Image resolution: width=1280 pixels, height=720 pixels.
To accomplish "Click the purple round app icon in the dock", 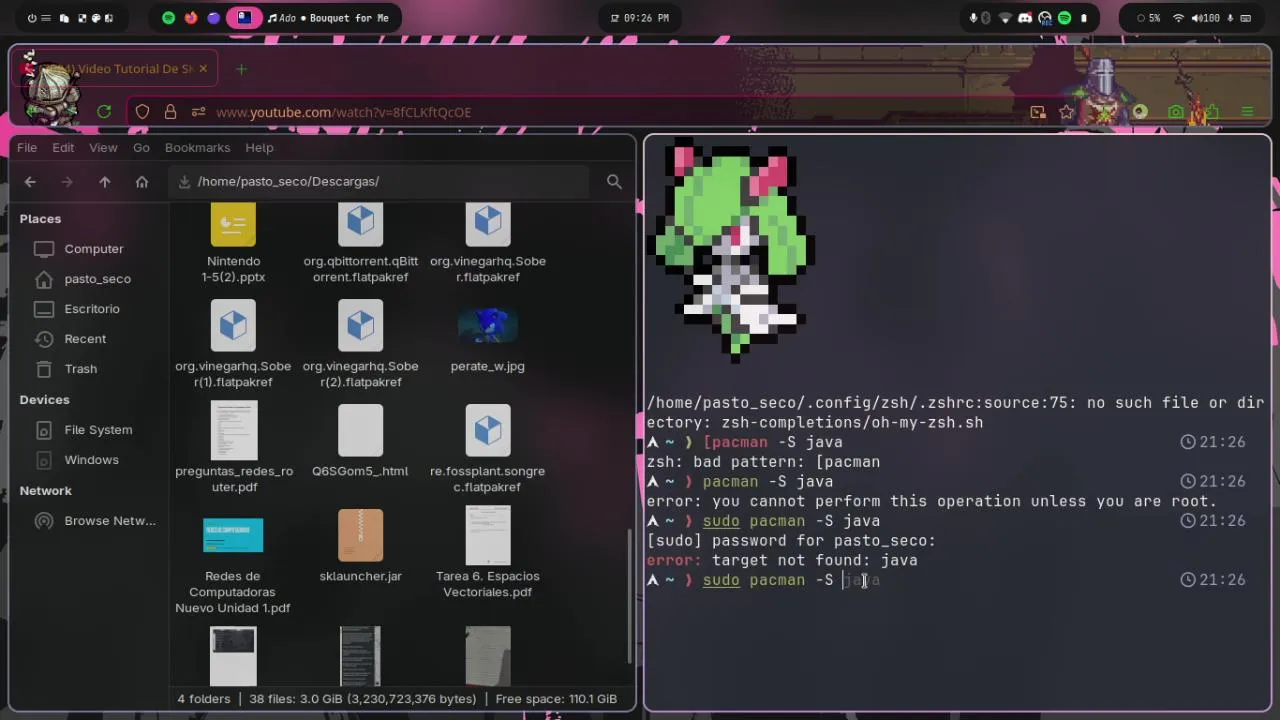I will click(214, 18).
